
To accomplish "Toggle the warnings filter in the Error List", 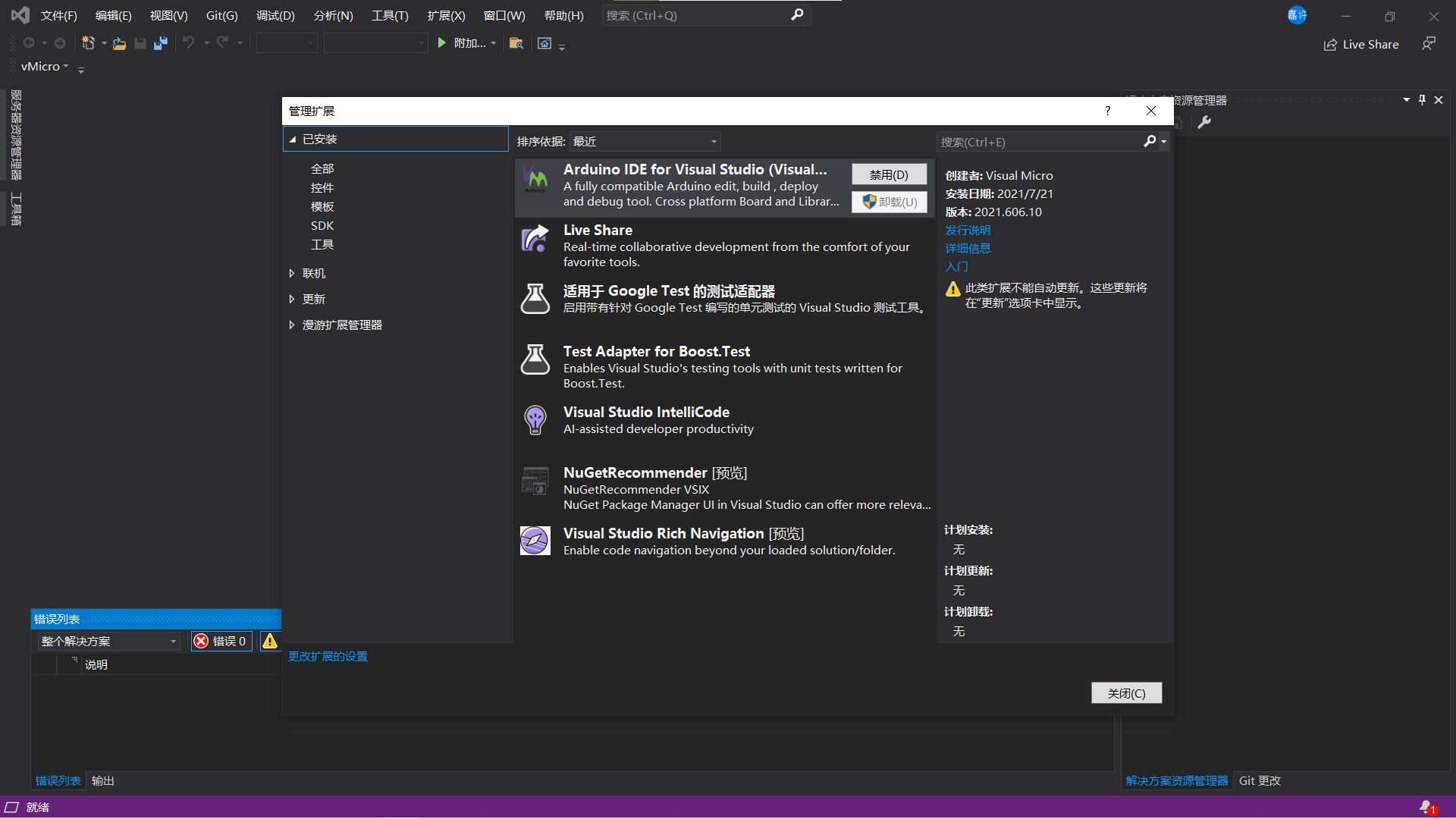I will tap(271, 641).
